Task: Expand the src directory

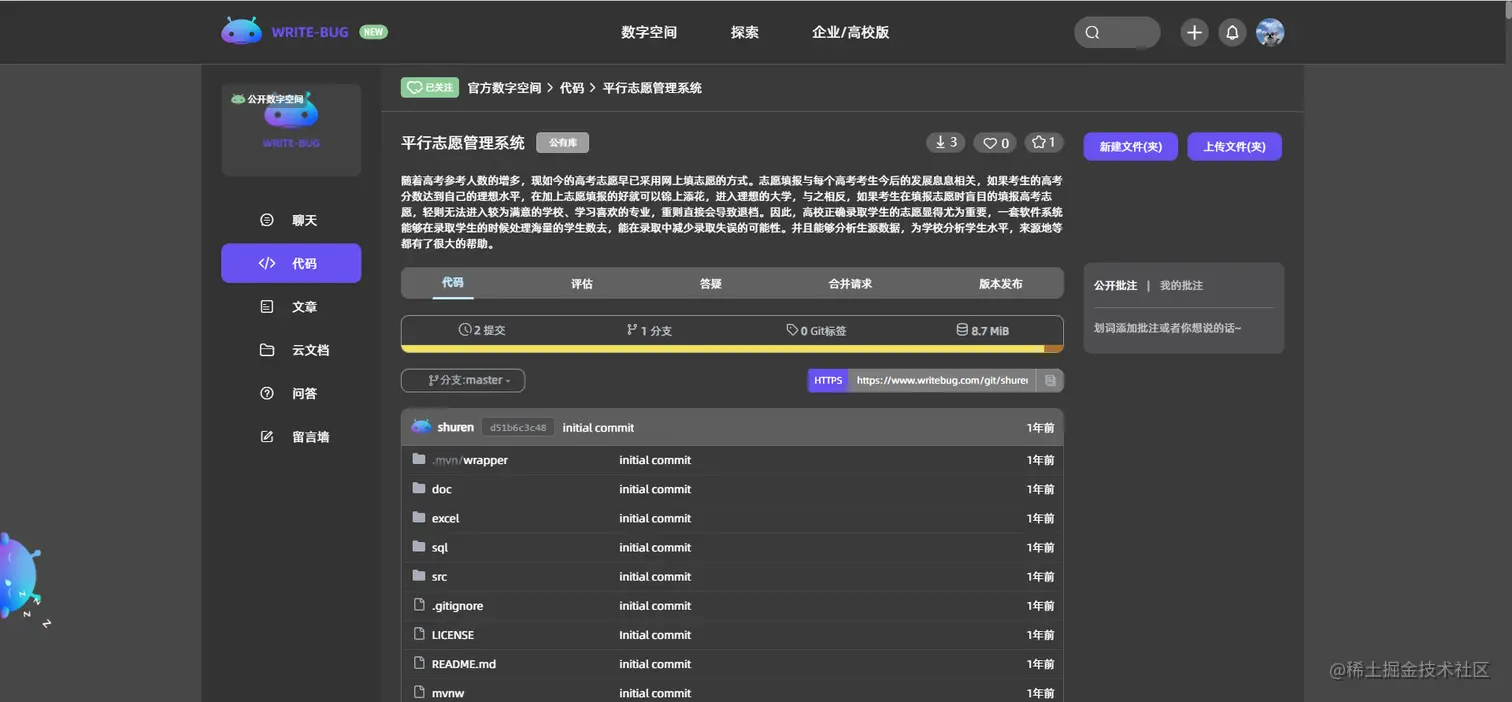Action: (438, 576)
